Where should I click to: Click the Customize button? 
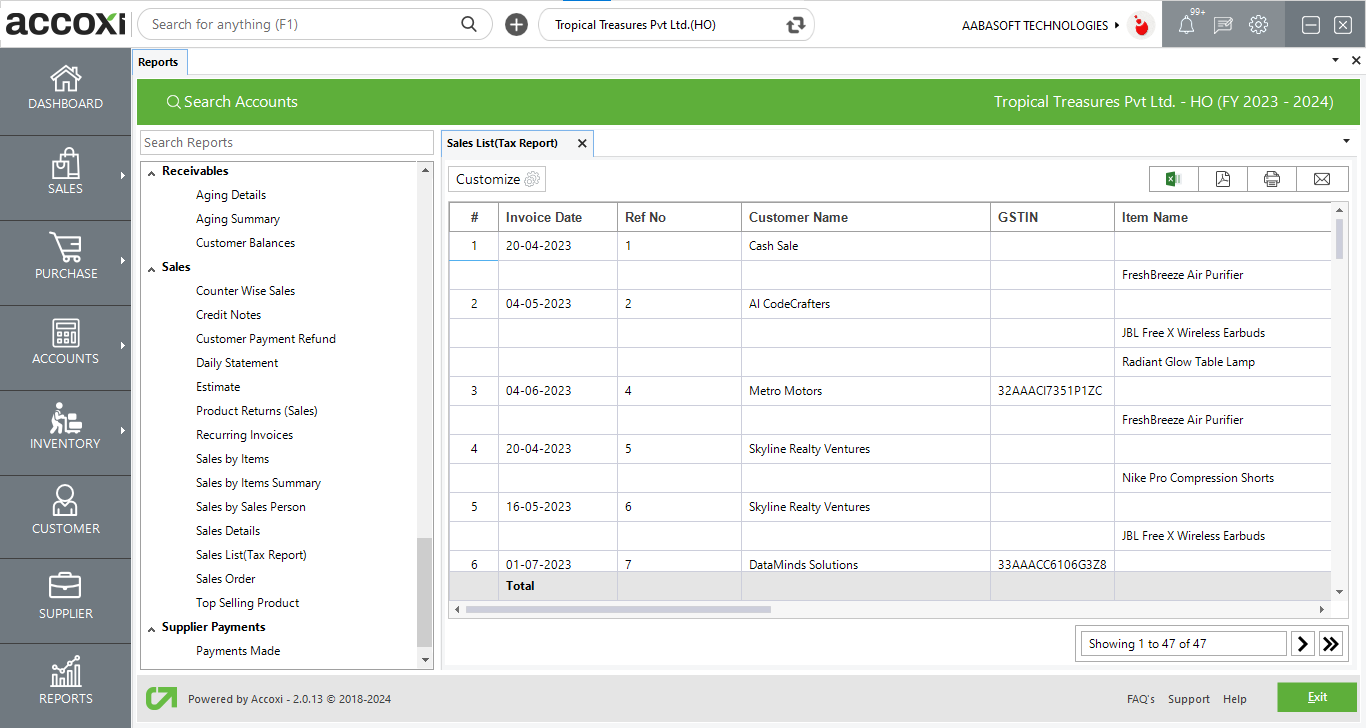pyautogui.click(x=497, y=179)
